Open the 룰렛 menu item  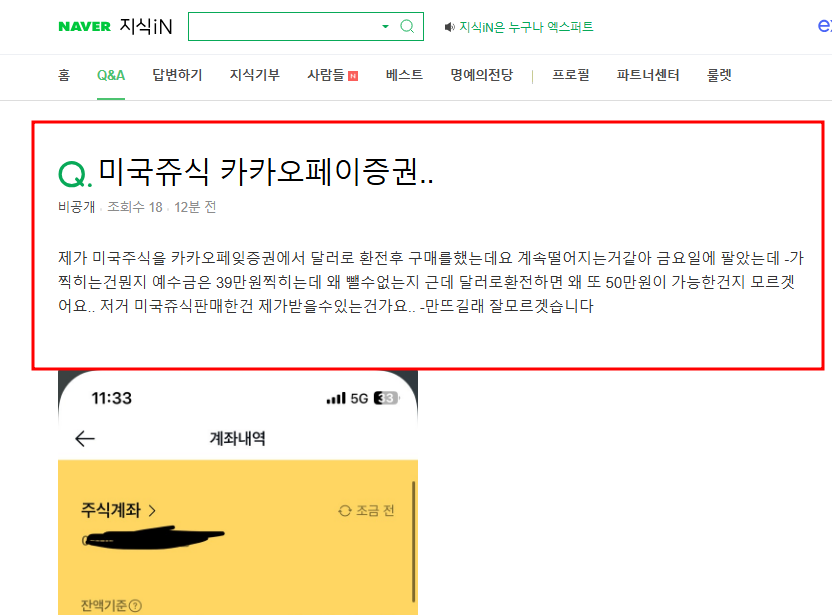click(x=719, y=75)
